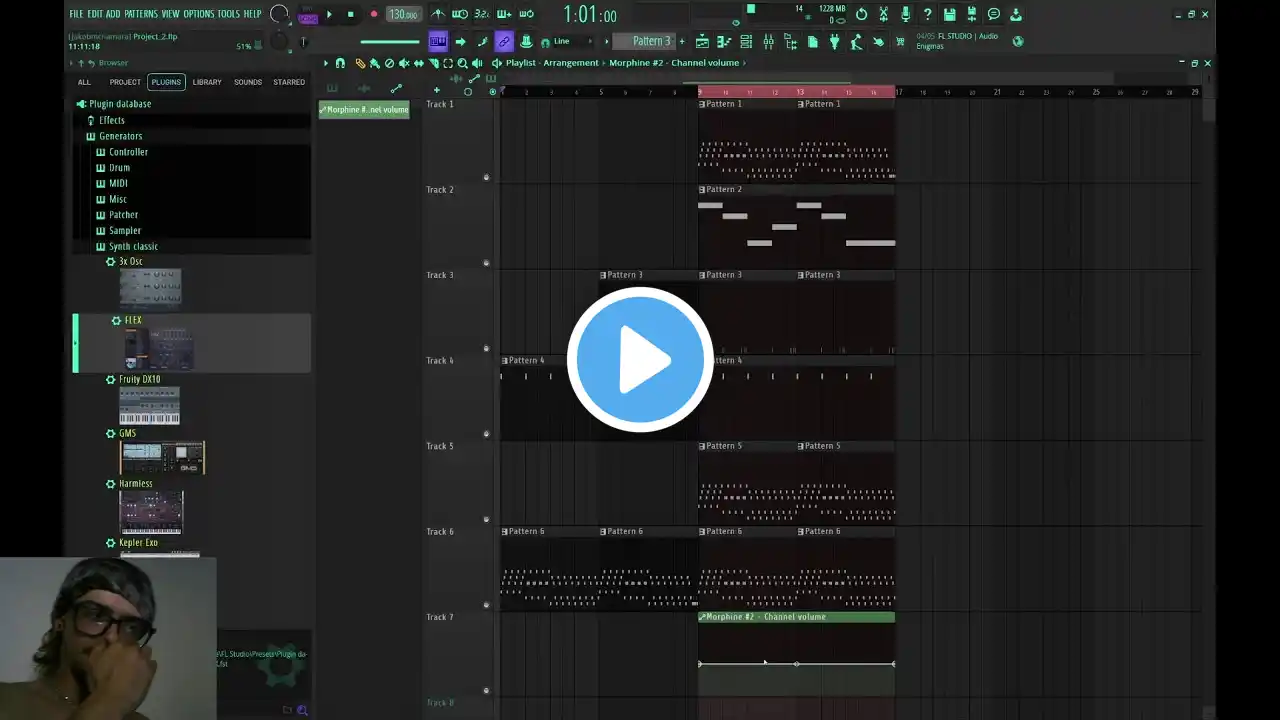Select the paint brush tool in playlist
Viewport: 1280px width, 720px height.
[x=374, y=63]
